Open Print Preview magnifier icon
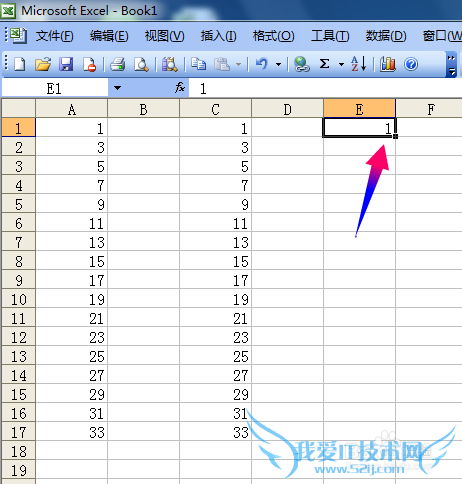This screenshot has width=462, height=484. (x=141, y=64)
